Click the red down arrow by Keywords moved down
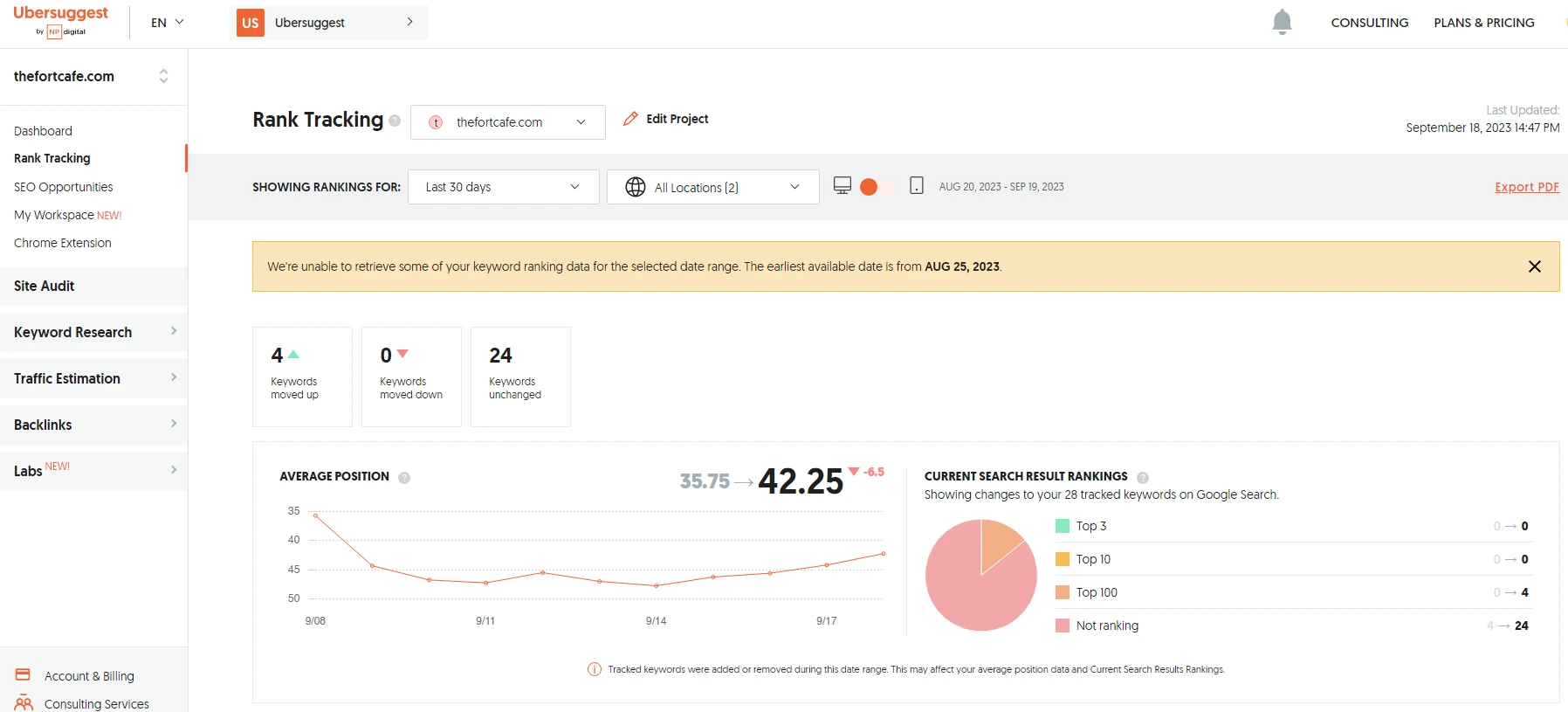The height and width of the screenshot is (712, 1568). [x=402, y=354]
